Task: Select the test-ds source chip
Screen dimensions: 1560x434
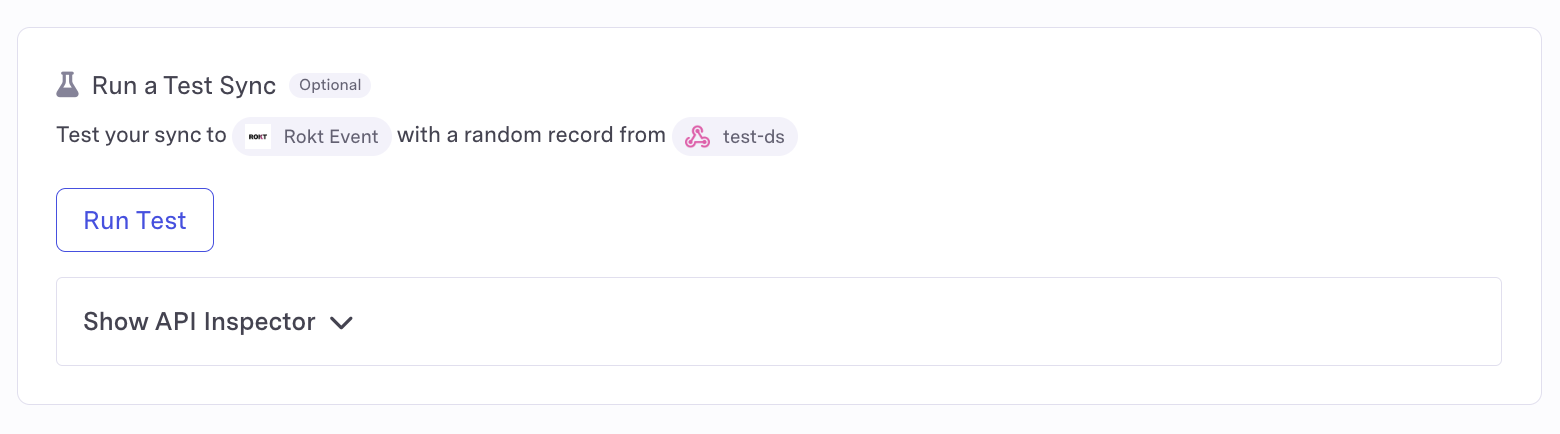Action: tap(735, 137)
